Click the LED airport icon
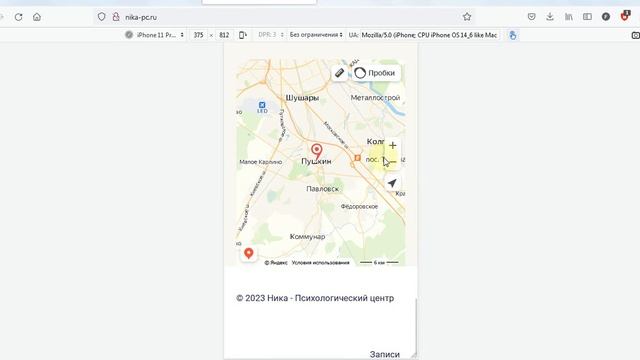Screen dimensions: 640x360 pyautogui.click(x=262, y=107)
